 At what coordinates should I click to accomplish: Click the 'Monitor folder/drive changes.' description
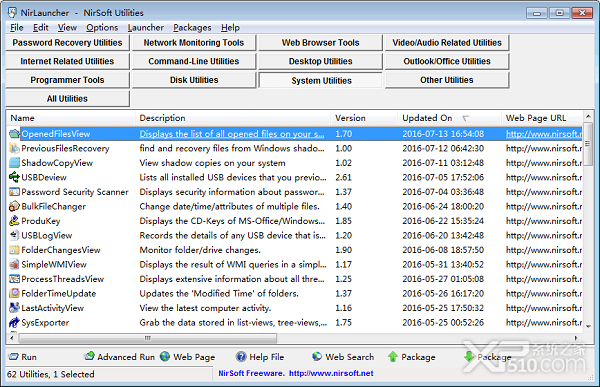[x=200, y=250]
